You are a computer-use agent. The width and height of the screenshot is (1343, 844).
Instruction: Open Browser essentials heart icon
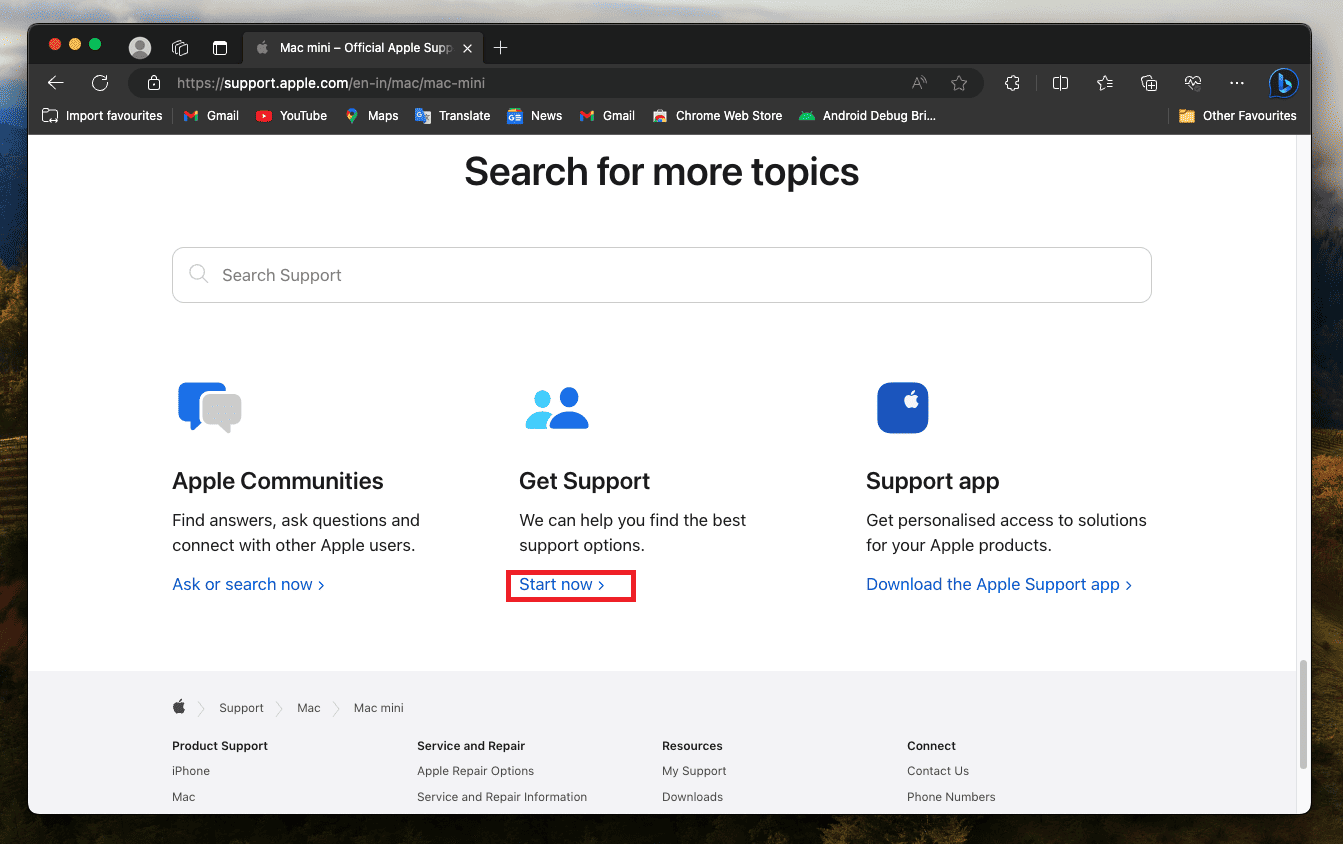pyautogui.click(x=1193, y=83)
